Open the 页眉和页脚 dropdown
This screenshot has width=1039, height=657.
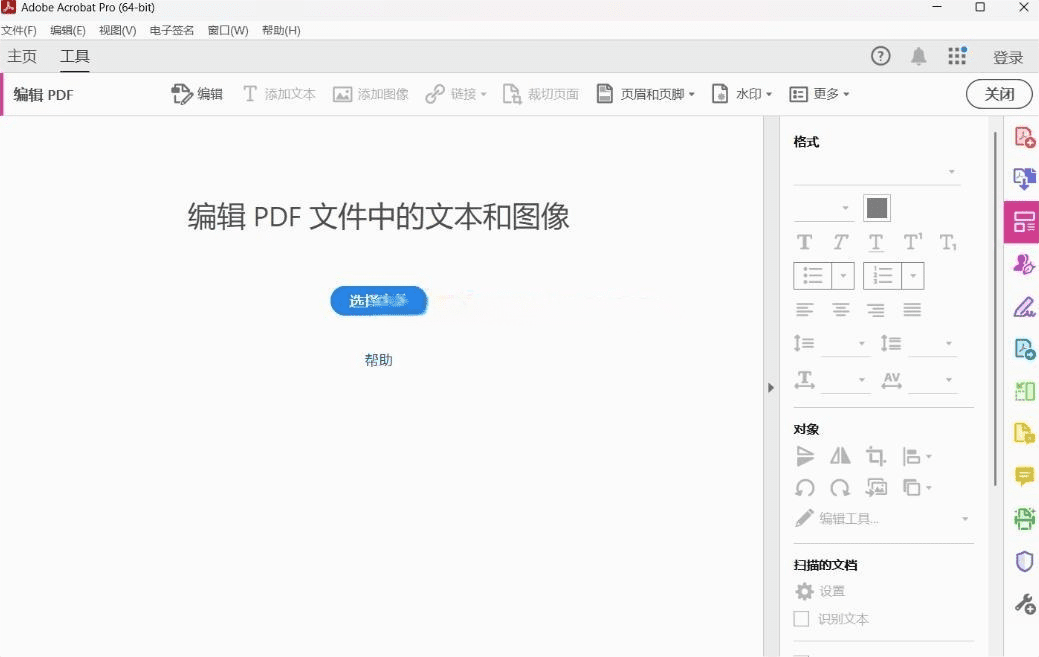pyautogui.click(x=645, y=94)
